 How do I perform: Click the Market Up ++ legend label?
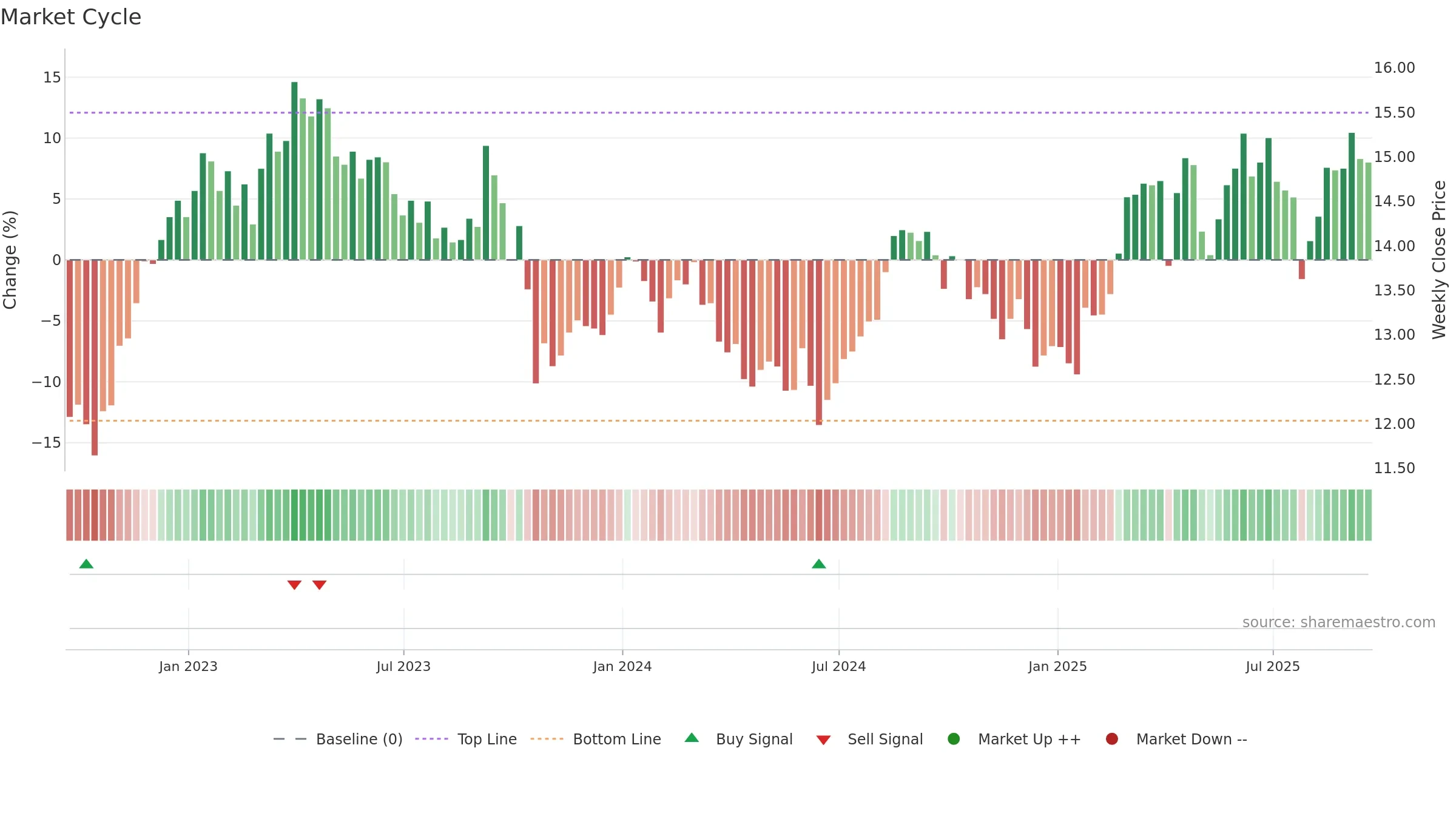[x=1030, y=739]
